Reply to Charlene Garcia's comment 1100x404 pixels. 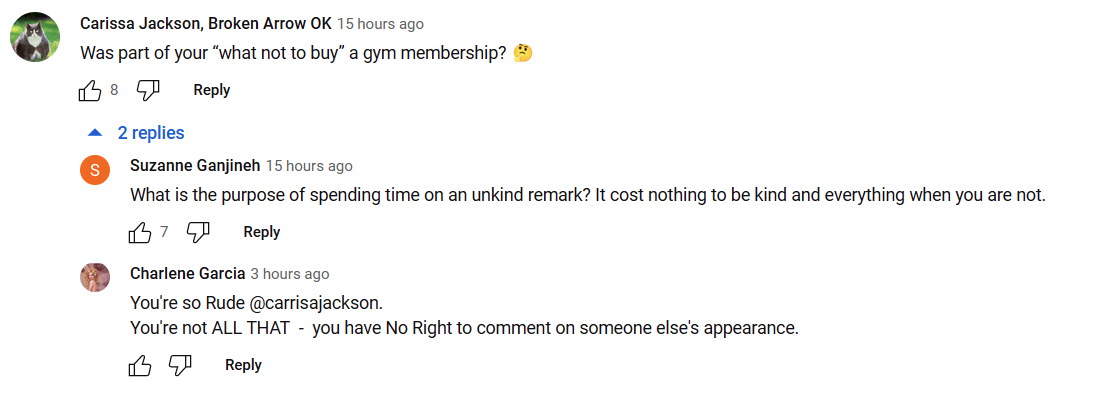[x=243, y=365]
